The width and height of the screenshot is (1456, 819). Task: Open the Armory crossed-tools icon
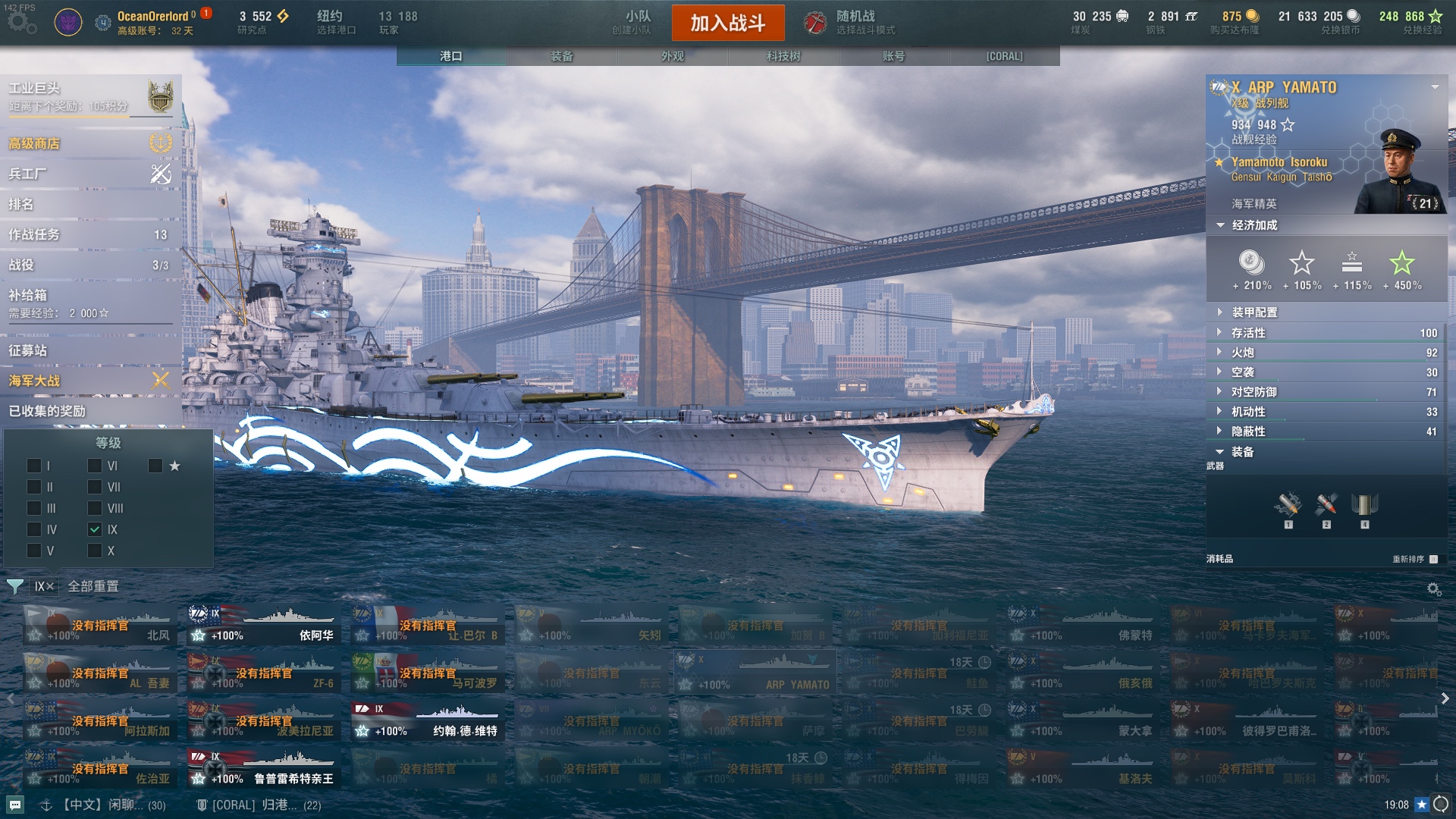[x=161, y=174]
